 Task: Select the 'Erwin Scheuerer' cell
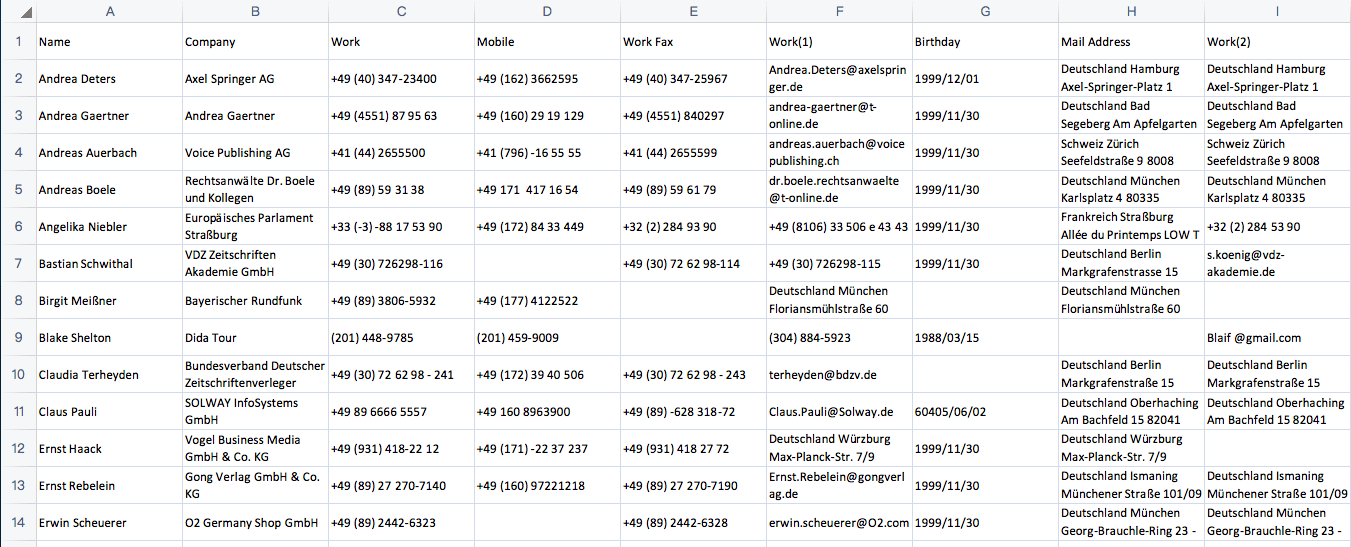click(x=109, y=523)
